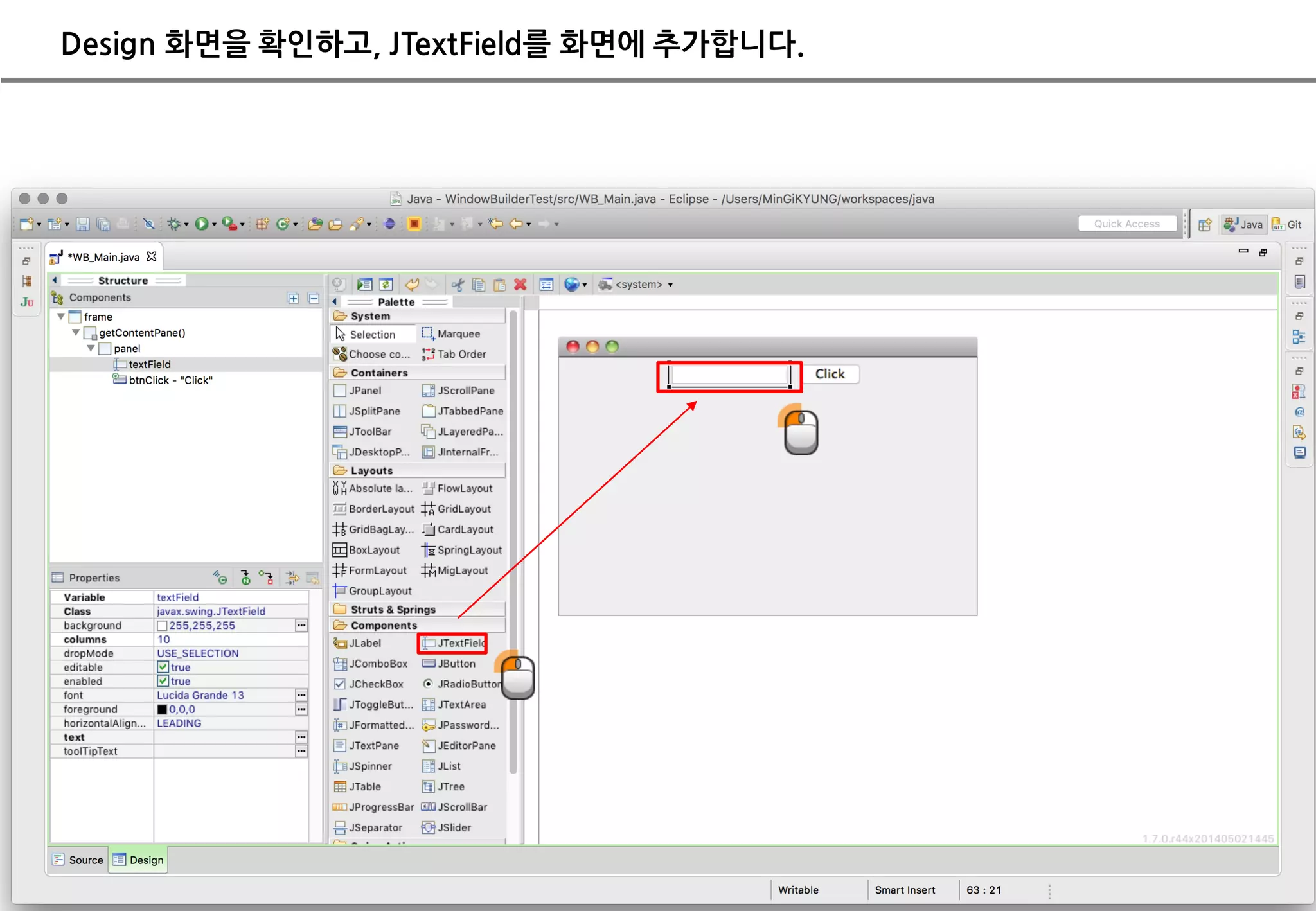Switch to the Design tab
Viewport: 1316px width, 911px height.
[139, 860]
